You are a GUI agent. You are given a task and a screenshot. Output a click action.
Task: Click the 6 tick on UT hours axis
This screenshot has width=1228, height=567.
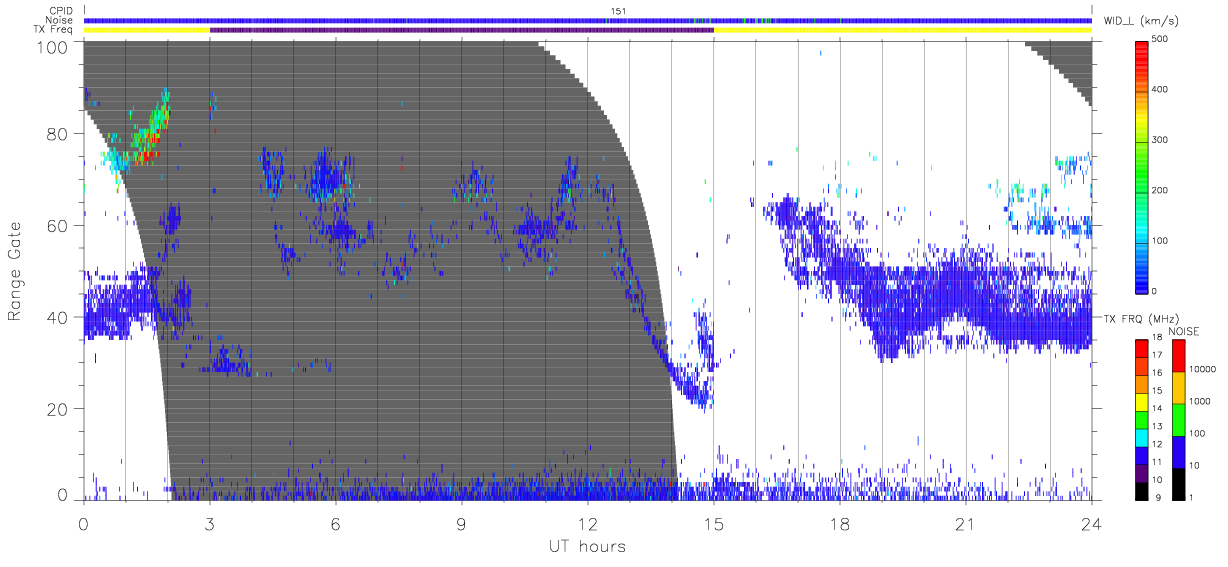(x=336, y=523)
